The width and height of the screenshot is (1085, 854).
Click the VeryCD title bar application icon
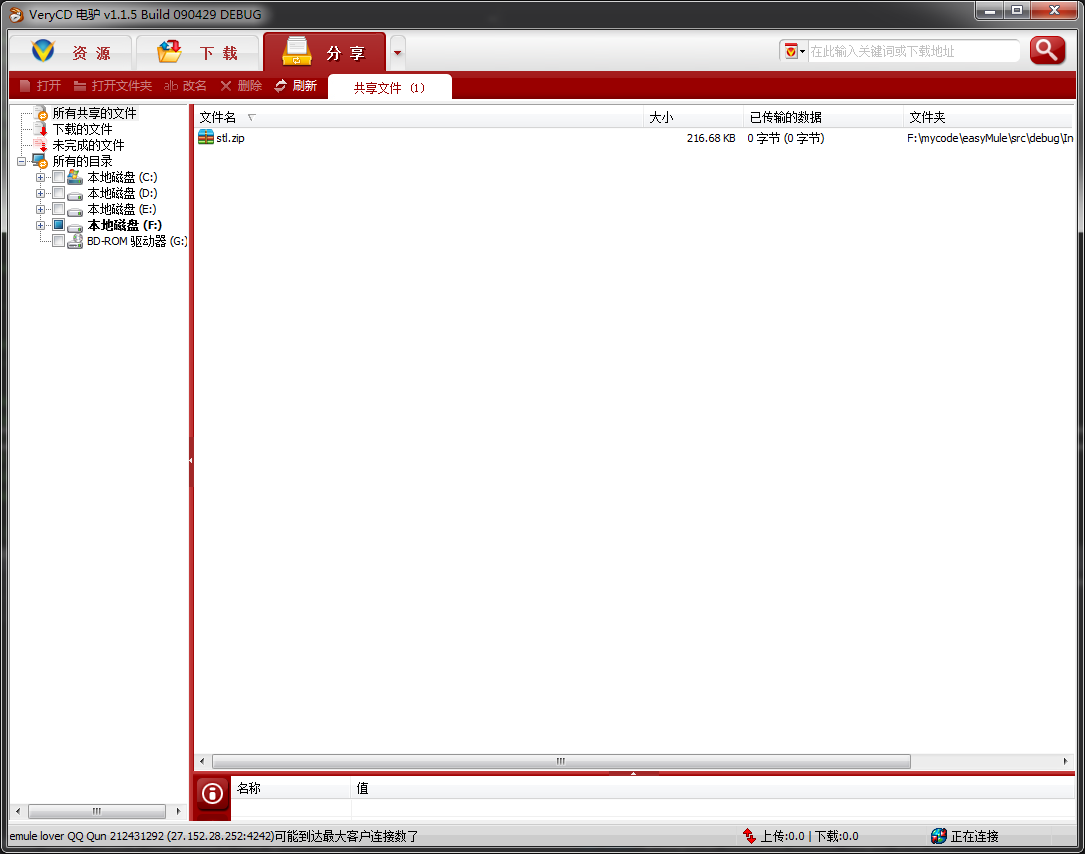16,15
